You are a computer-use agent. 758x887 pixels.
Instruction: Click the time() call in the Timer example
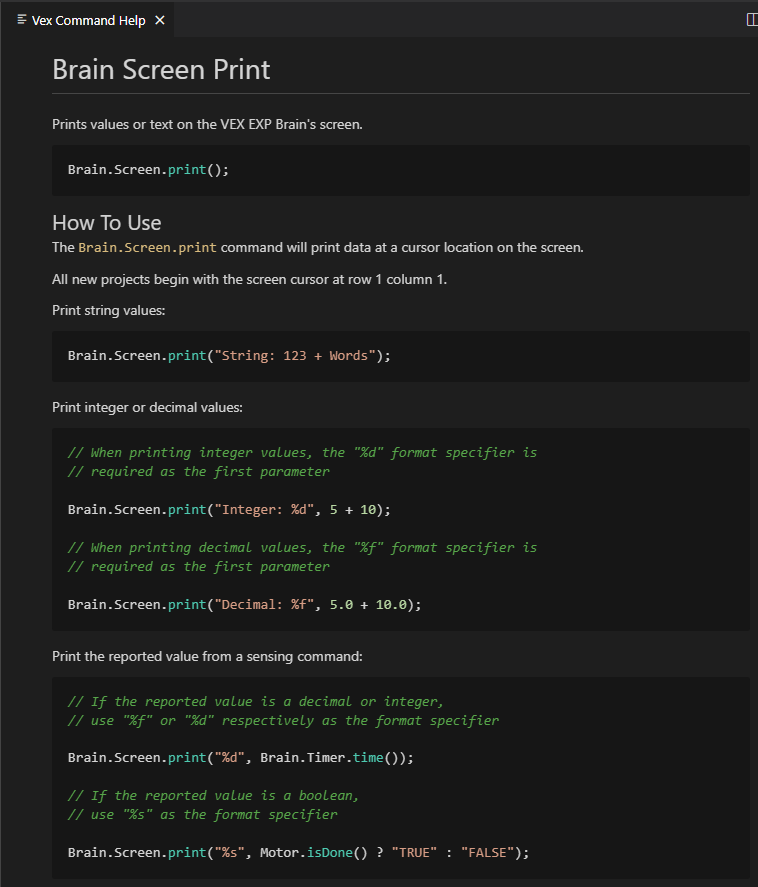[368, 757]
